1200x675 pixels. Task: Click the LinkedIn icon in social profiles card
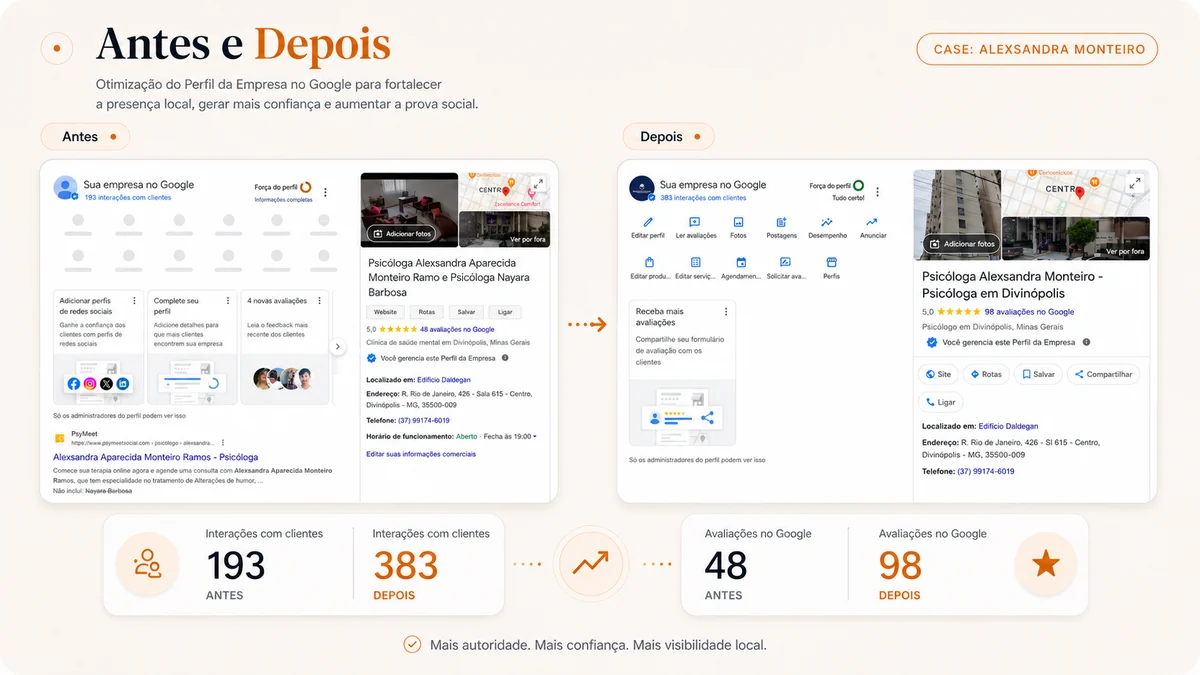pyautogui.click(x=123, y=384)
